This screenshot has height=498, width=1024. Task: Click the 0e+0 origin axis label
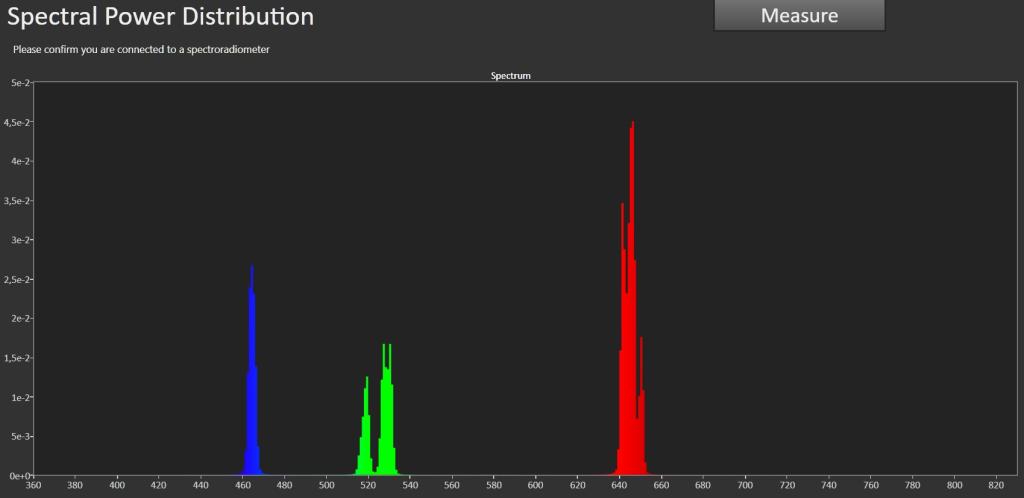tap(18, 476)
